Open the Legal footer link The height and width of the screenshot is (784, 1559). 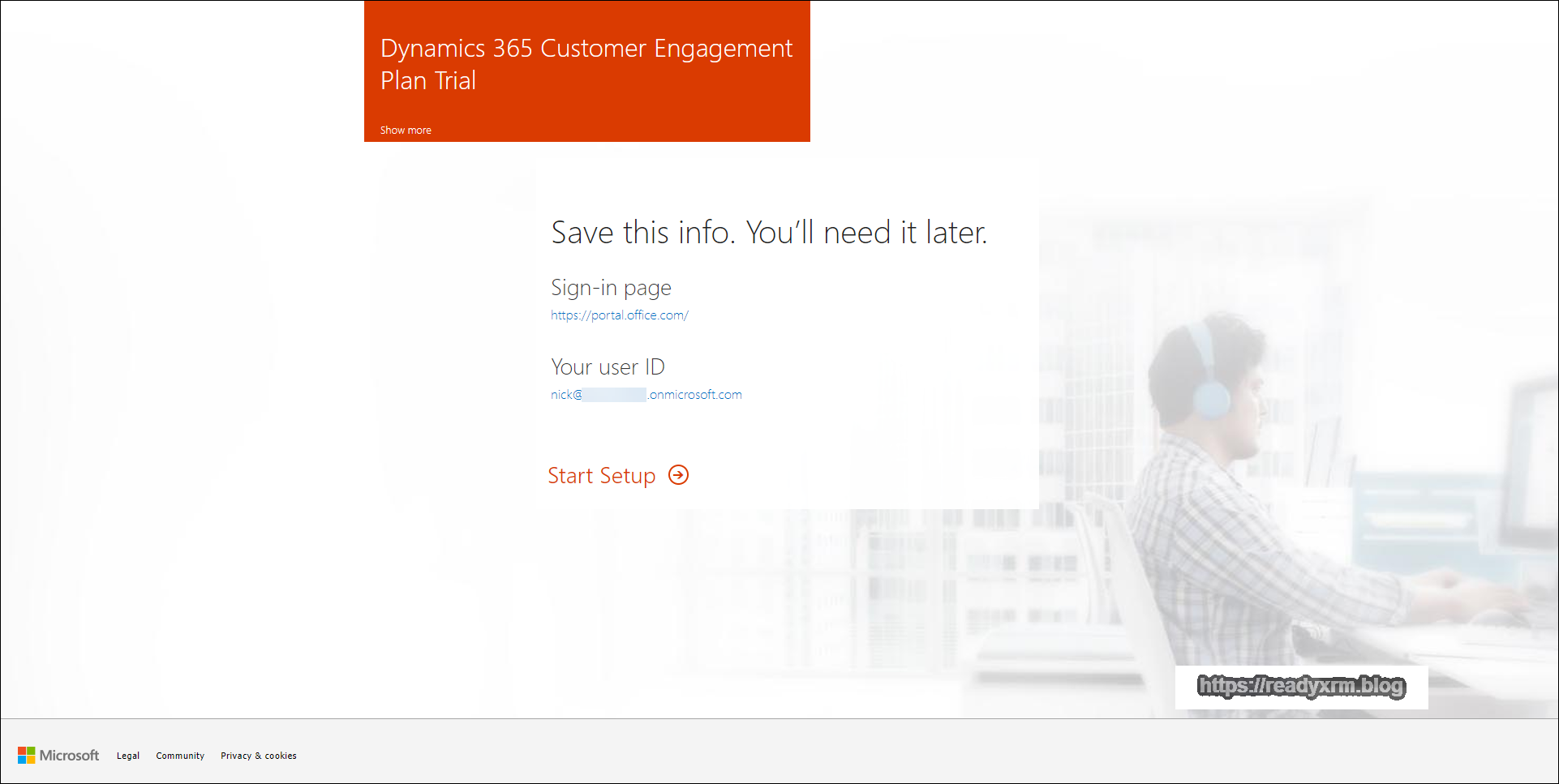tap(127, 756)
